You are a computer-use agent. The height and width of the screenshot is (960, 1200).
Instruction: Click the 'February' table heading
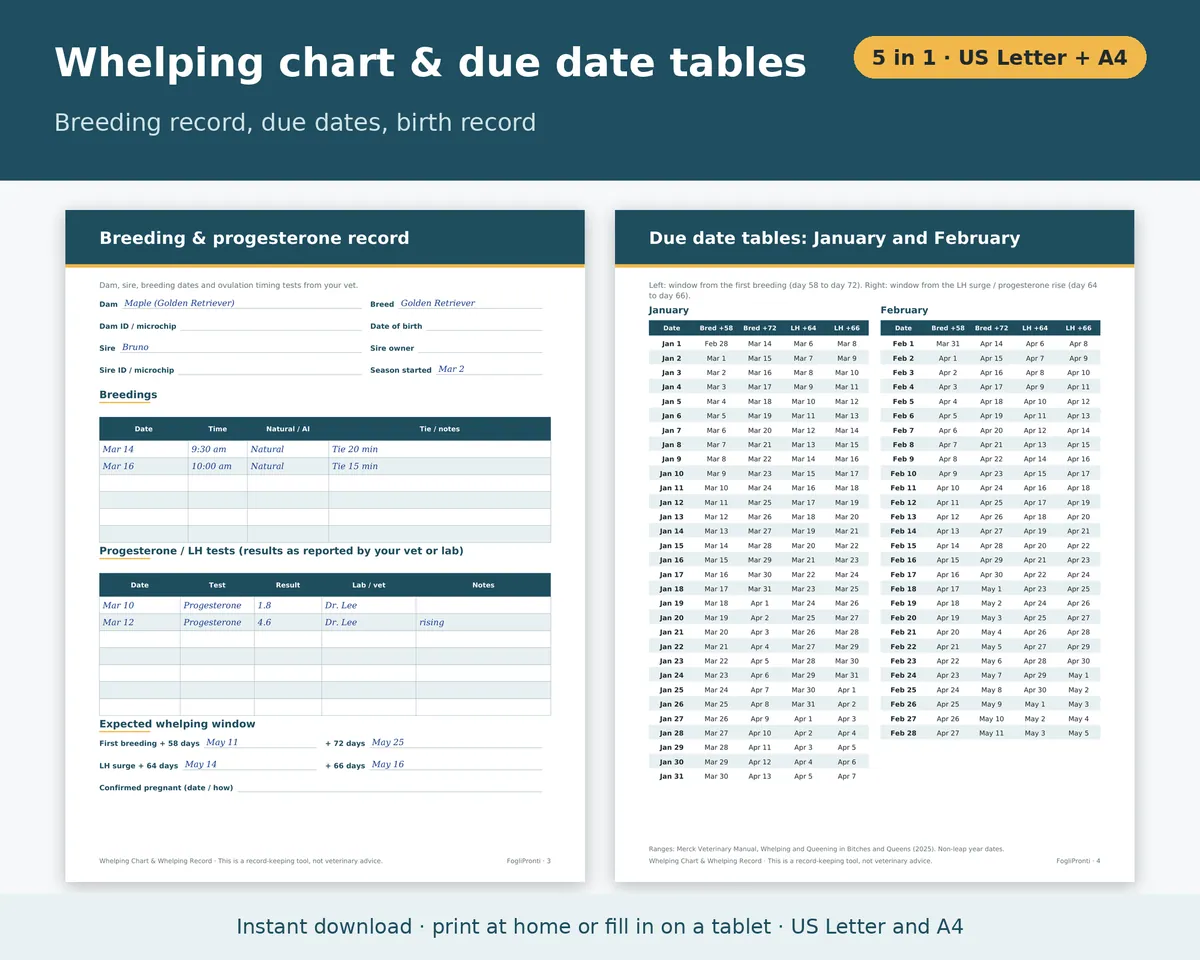pyautogui.click(x=904, y=311)
